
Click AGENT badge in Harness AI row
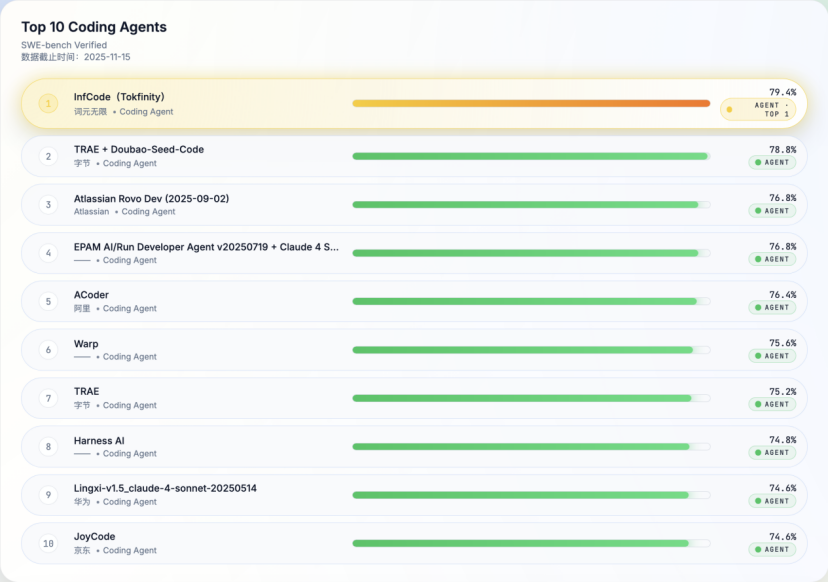click(772, 453)
